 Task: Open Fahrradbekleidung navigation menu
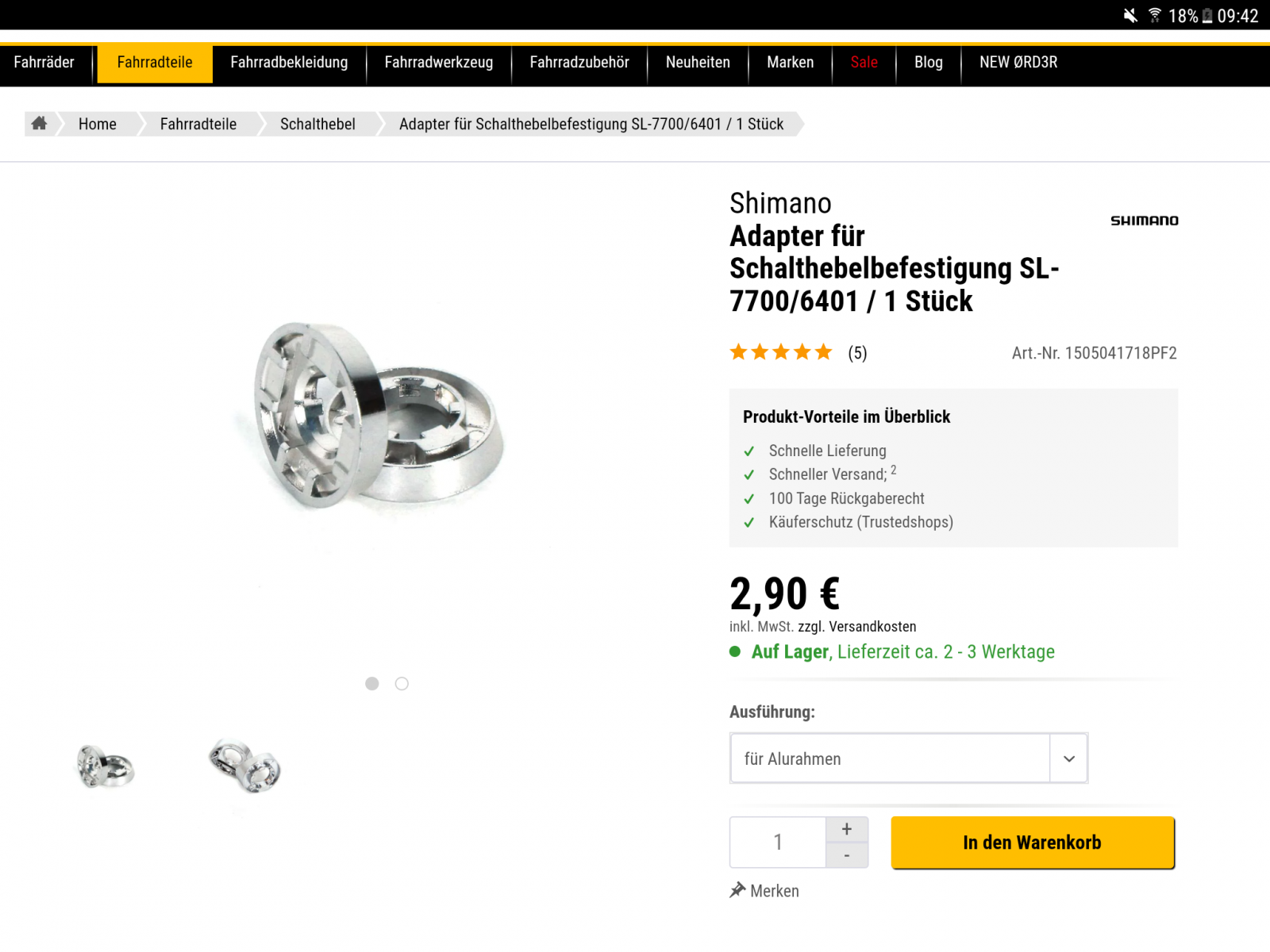(x=289, y=63)
